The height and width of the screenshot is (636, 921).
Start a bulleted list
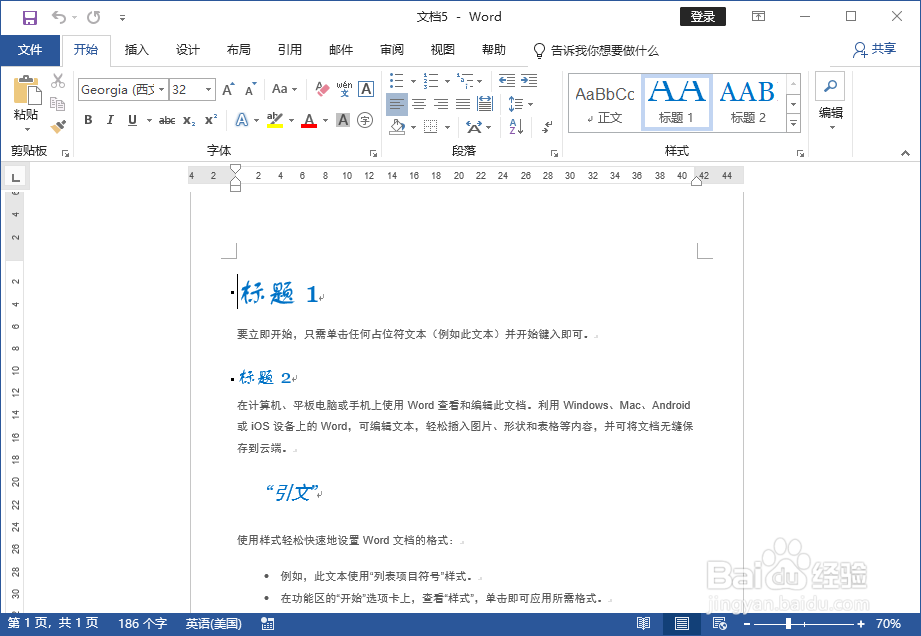397,80
